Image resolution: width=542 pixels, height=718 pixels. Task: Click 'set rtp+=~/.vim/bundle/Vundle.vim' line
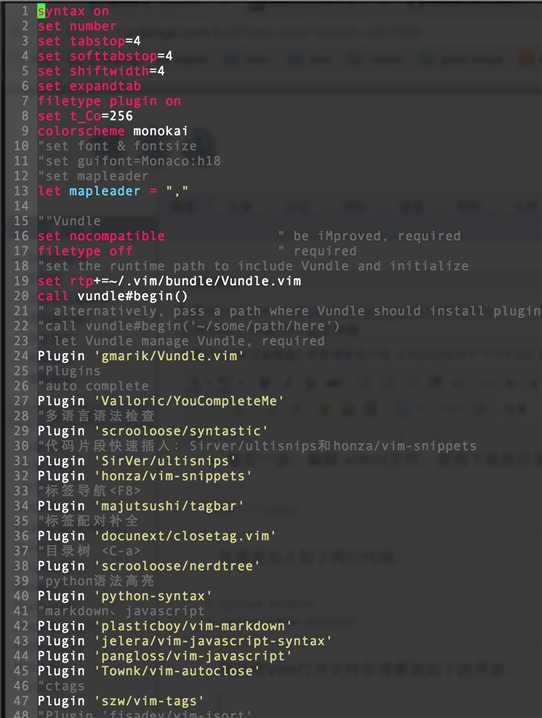tap(169, 281)
